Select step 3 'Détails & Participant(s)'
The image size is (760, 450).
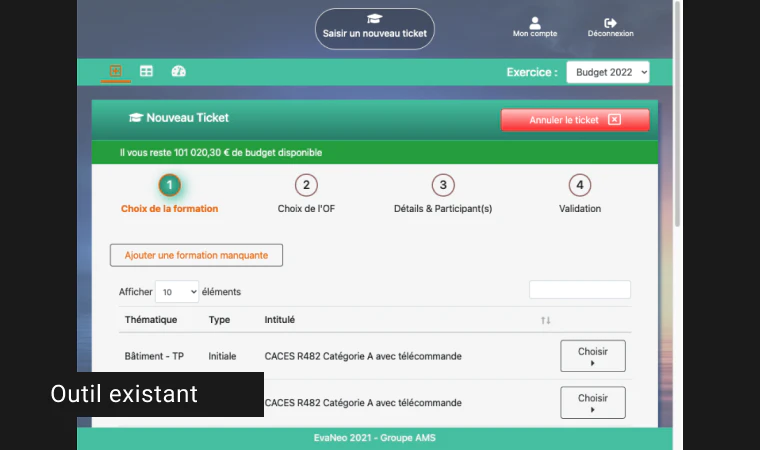tap(443, 194)
